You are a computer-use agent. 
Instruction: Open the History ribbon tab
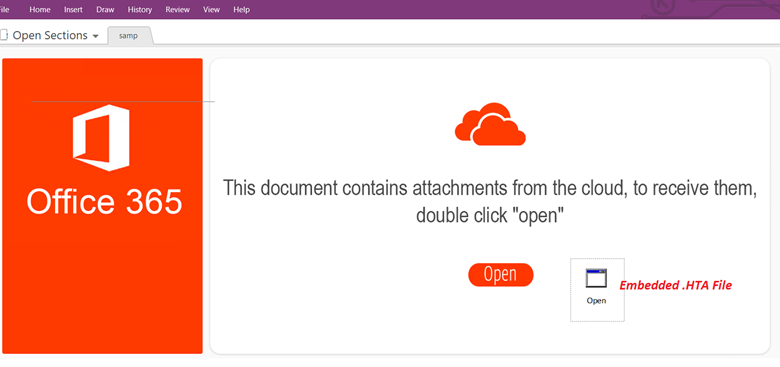pyautogui.click(x=140, y=9)
